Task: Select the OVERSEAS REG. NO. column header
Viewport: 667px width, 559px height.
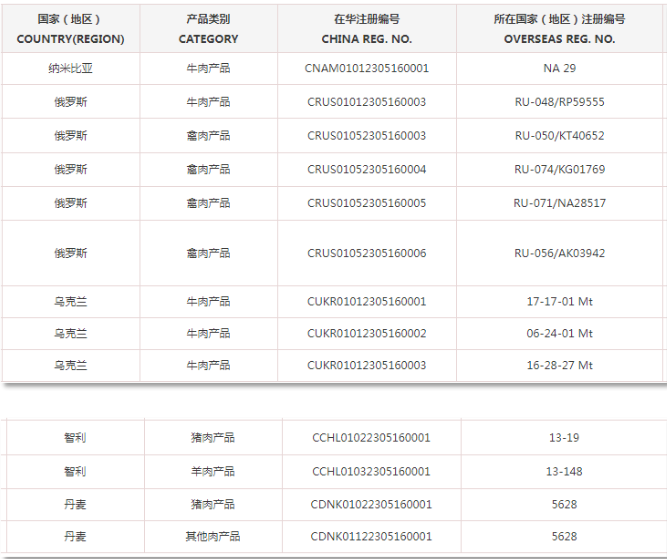Action: point(559,29)
